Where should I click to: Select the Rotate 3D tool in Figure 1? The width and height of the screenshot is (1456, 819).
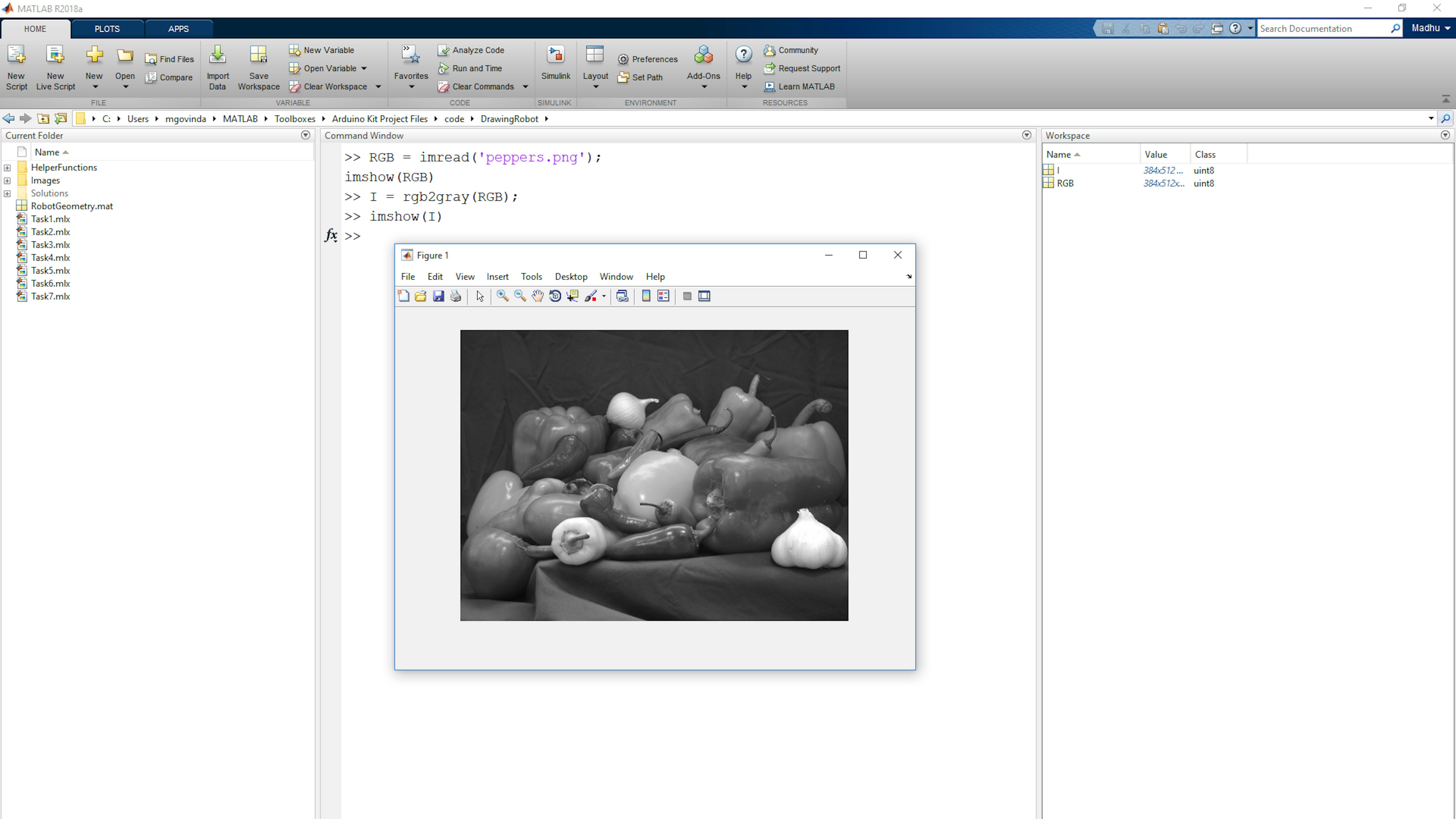pos(555,296)
